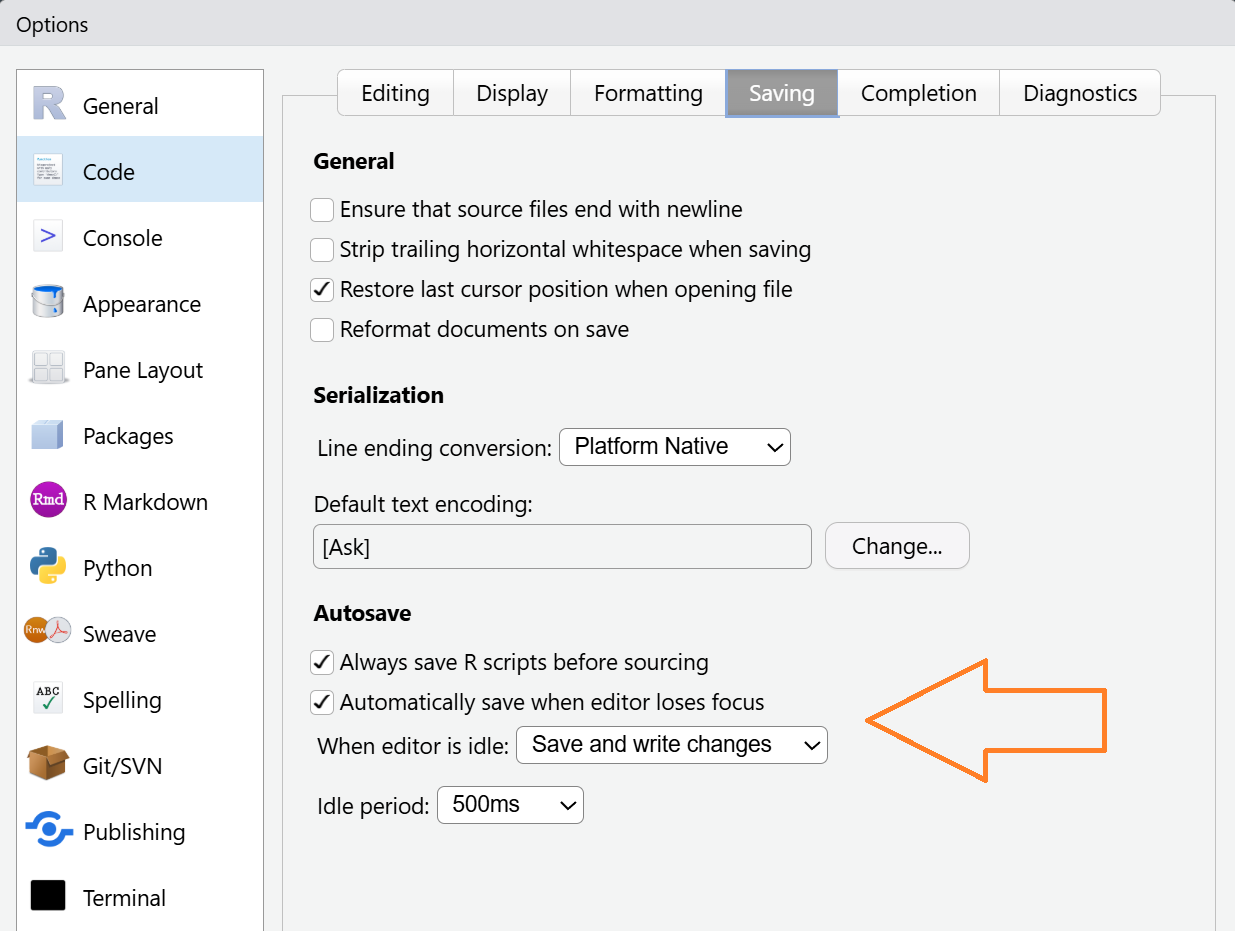Viewport: 1235px width, 931px height.
Task: Open the When editor is idle dropdown
Action: pos(671,745)
